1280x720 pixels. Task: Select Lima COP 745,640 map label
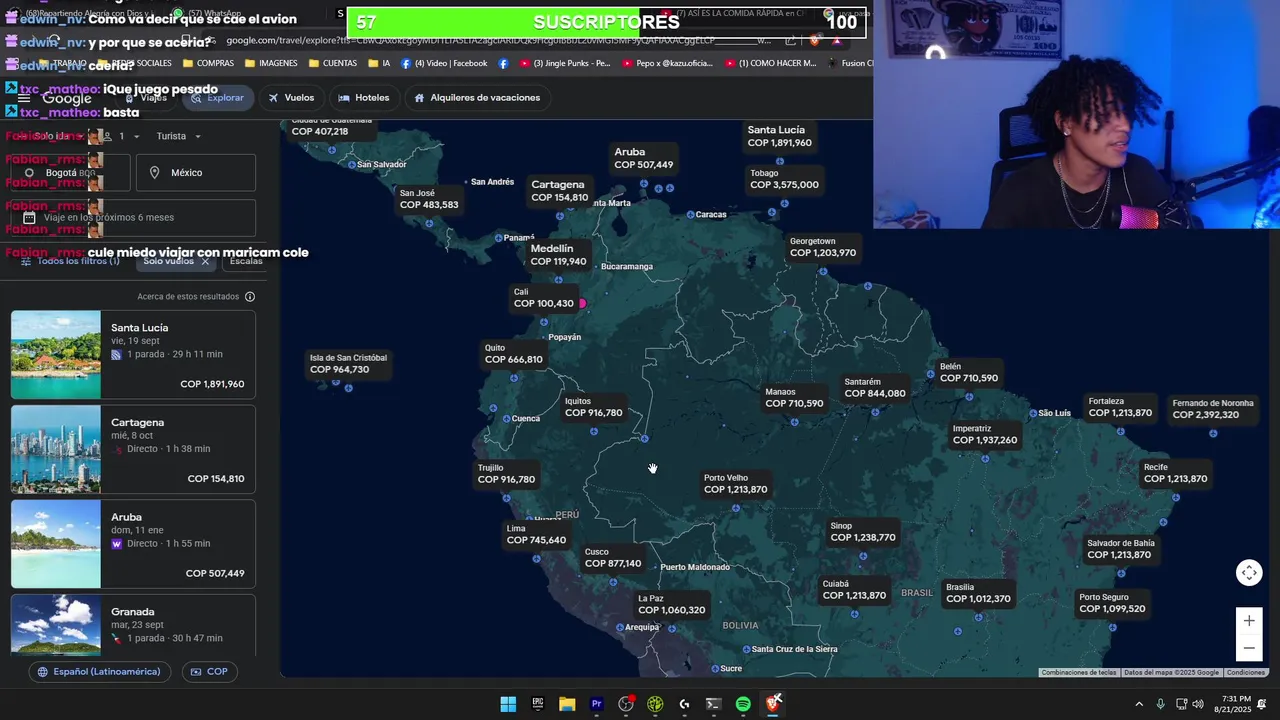[536, 534]
